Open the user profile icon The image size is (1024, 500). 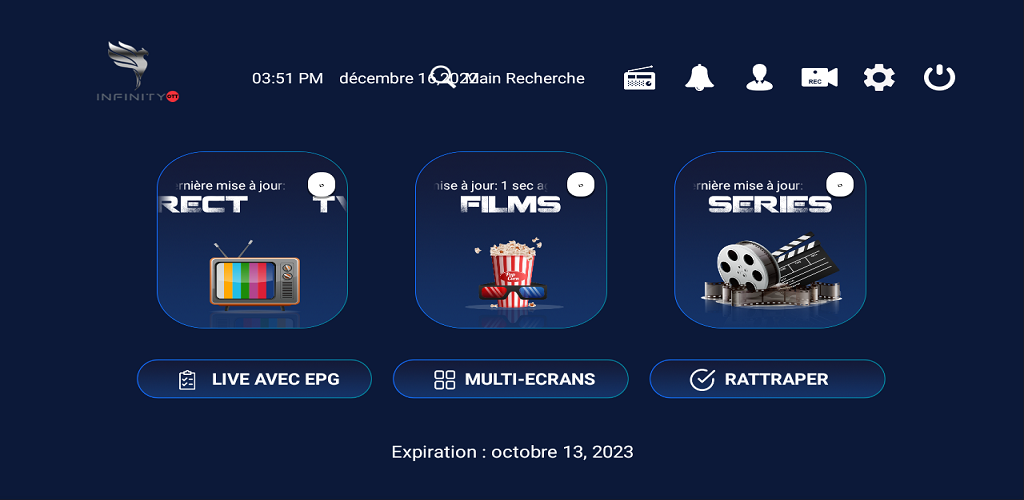click(760, 78)
